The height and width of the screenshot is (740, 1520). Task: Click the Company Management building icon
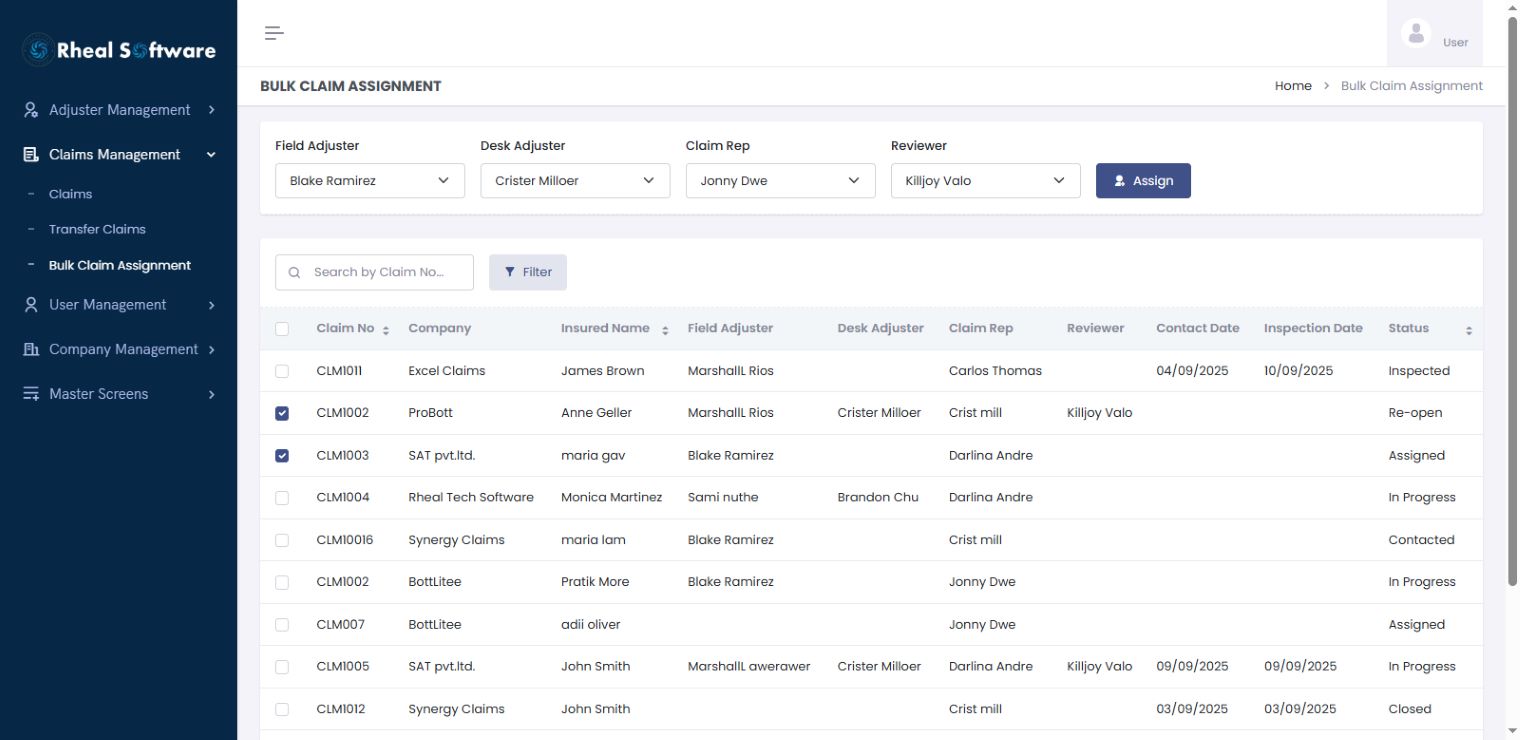coord(31,349)
